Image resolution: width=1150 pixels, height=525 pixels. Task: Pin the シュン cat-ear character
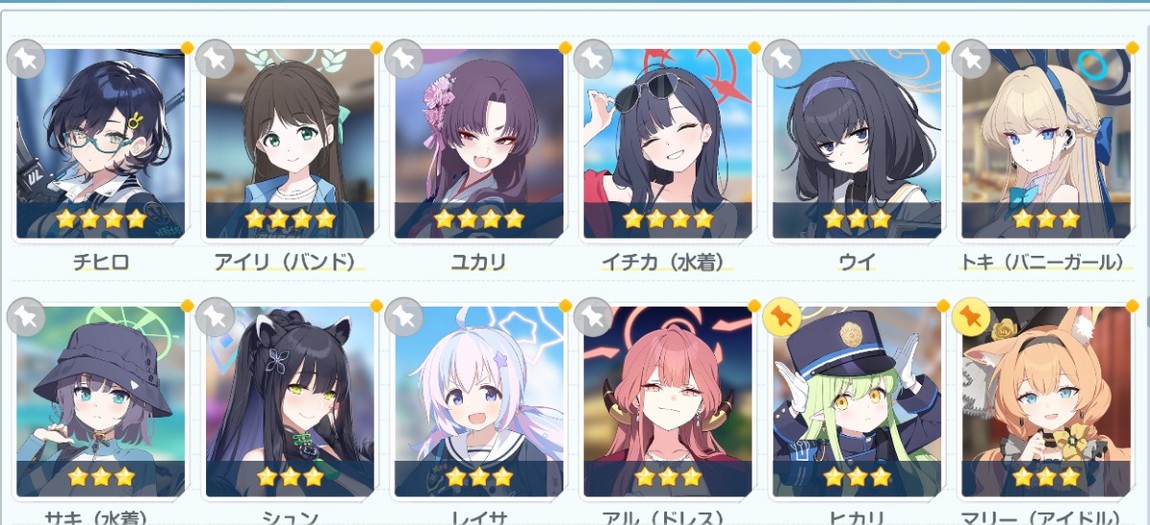215,317
